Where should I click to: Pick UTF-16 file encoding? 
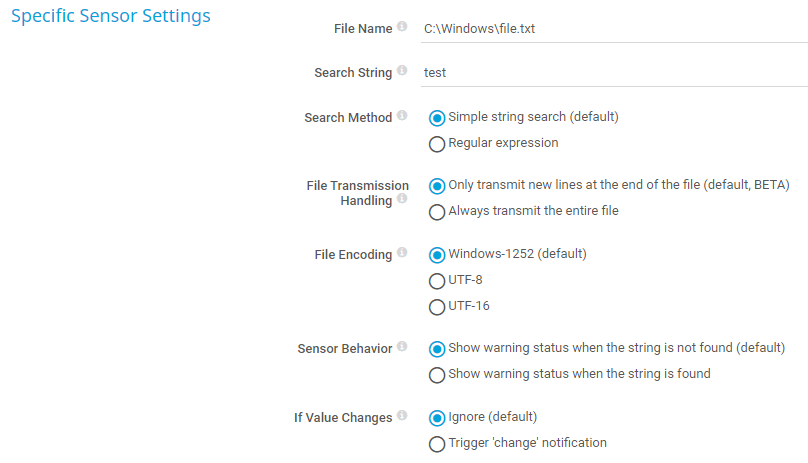(437, 307)
